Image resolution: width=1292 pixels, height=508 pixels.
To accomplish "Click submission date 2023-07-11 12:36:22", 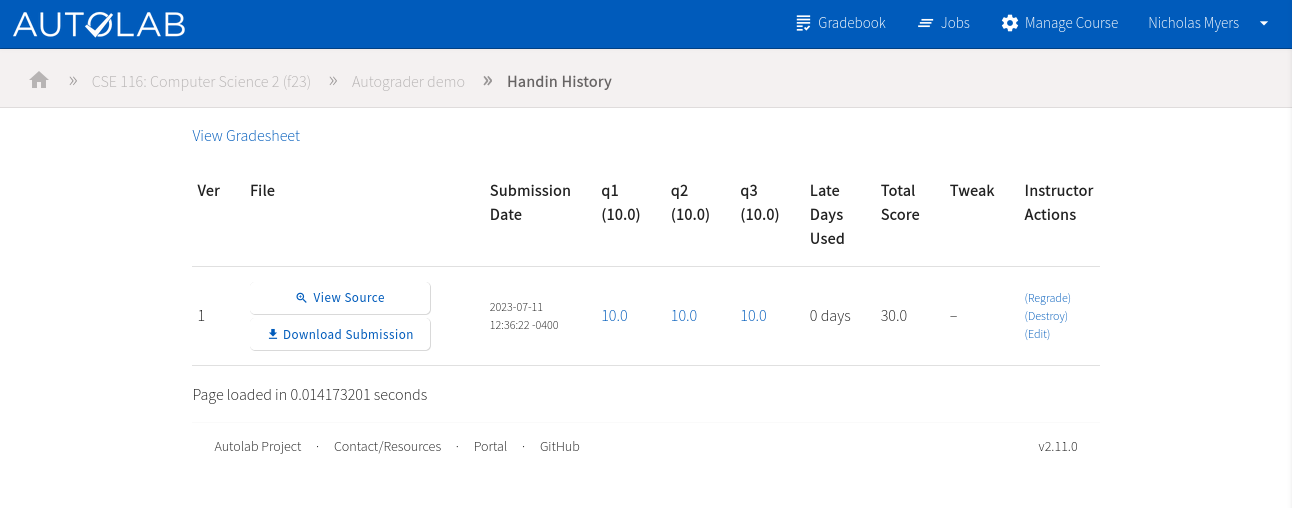I will 524,316.
